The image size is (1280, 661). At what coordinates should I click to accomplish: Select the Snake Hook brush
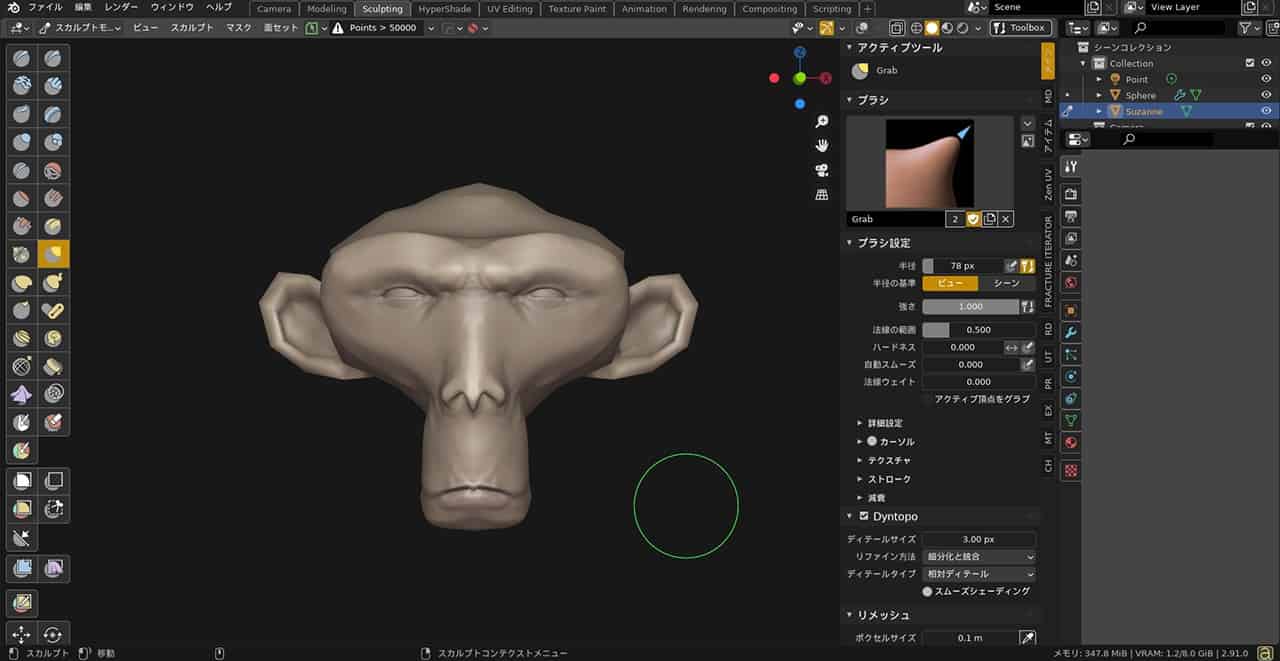(53, 282)
